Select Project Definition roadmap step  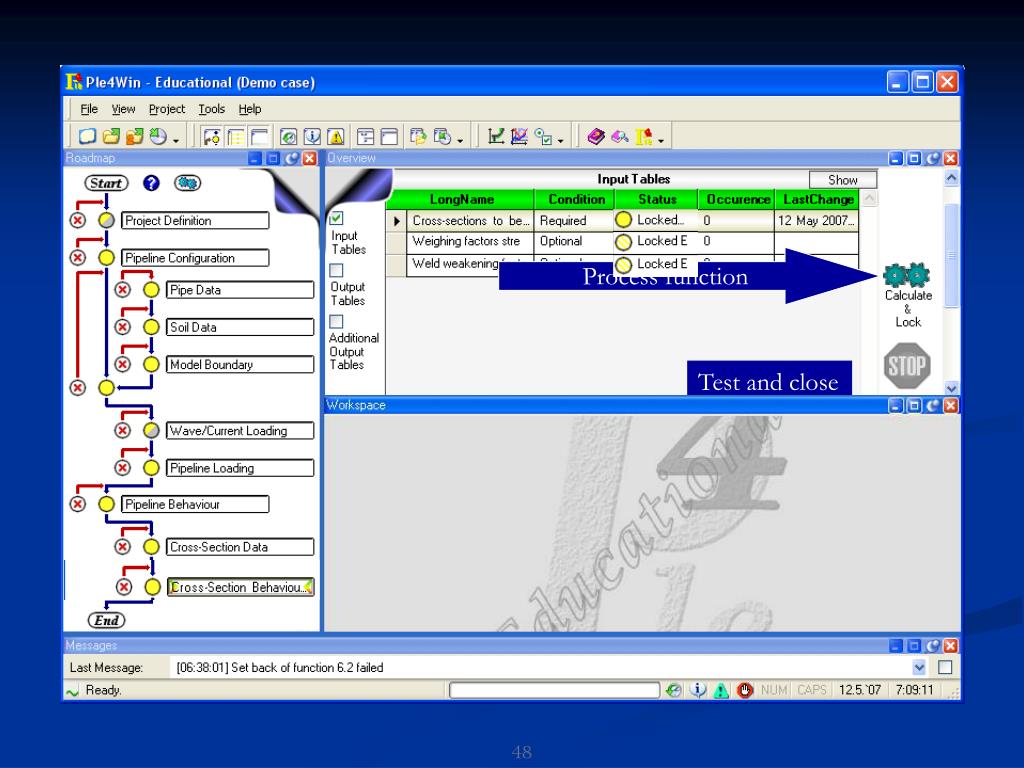(x=195, y=221)
